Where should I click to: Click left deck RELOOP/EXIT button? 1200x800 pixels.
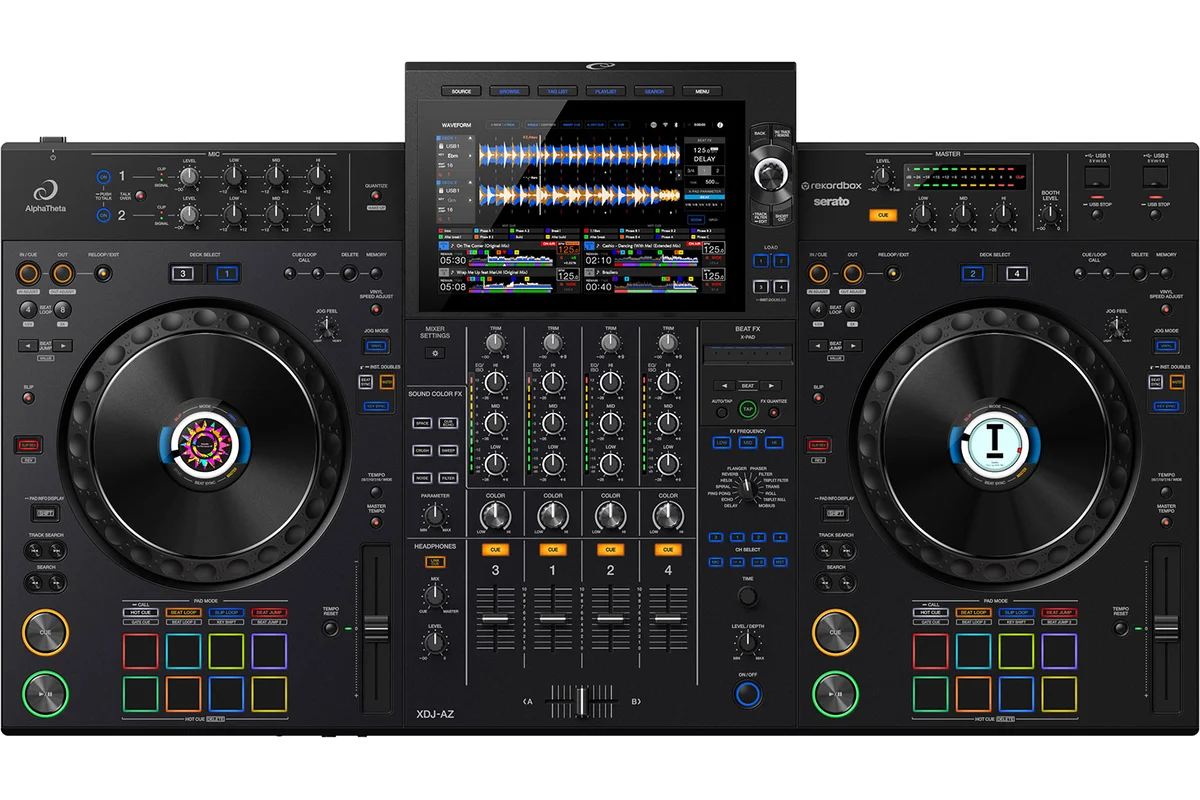(103, 273)
